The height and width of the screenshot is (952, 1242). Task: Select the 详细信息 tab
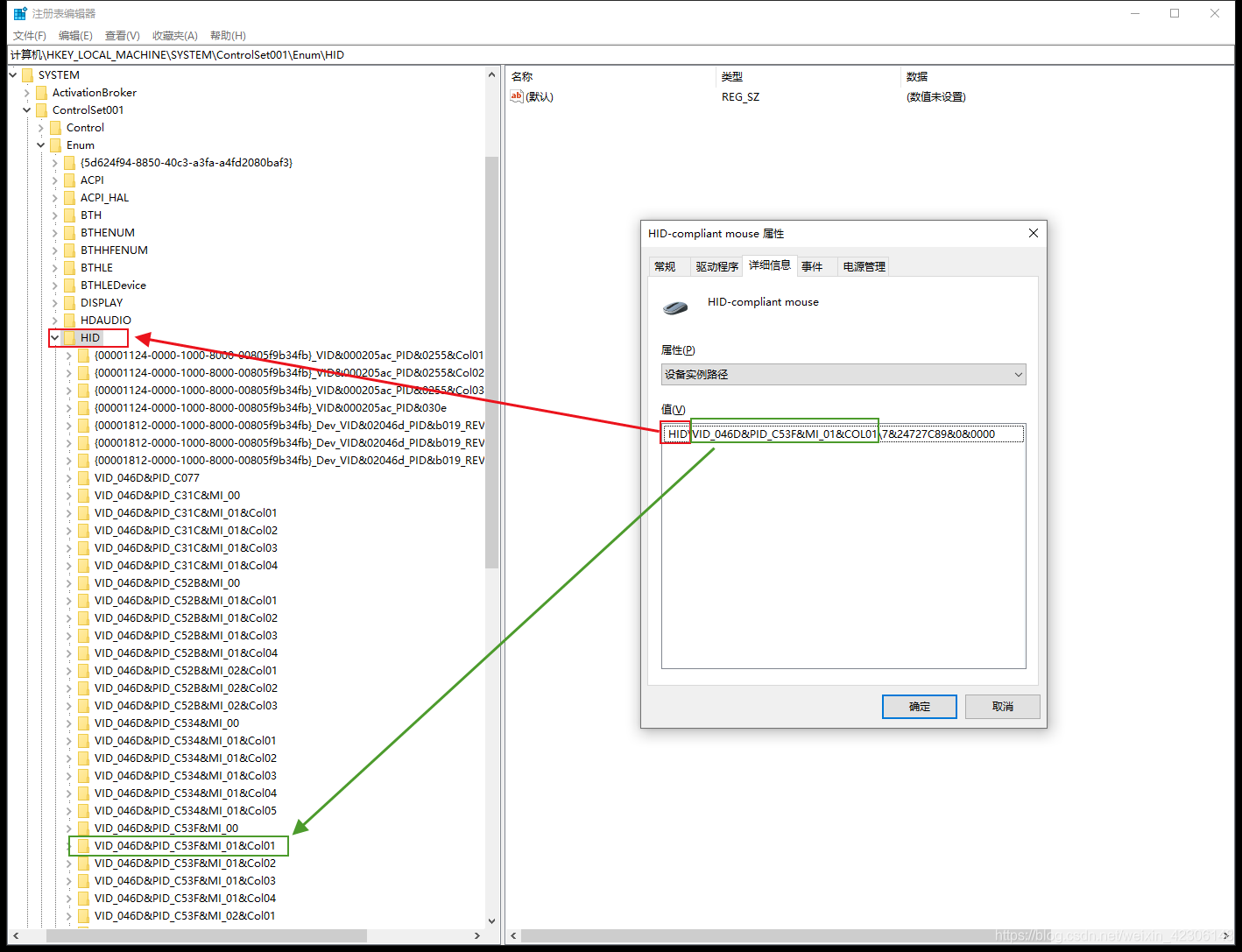770,264
